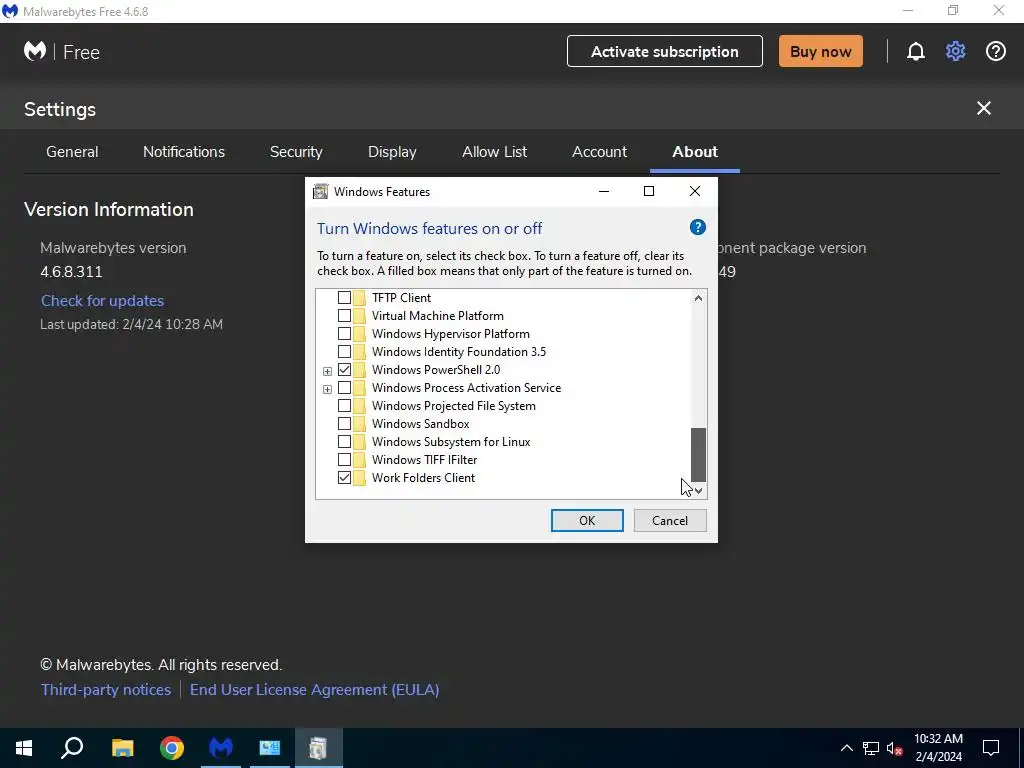Click the Windows Features title bar icon
This screenshot has height=768, width=1024.
320,191
